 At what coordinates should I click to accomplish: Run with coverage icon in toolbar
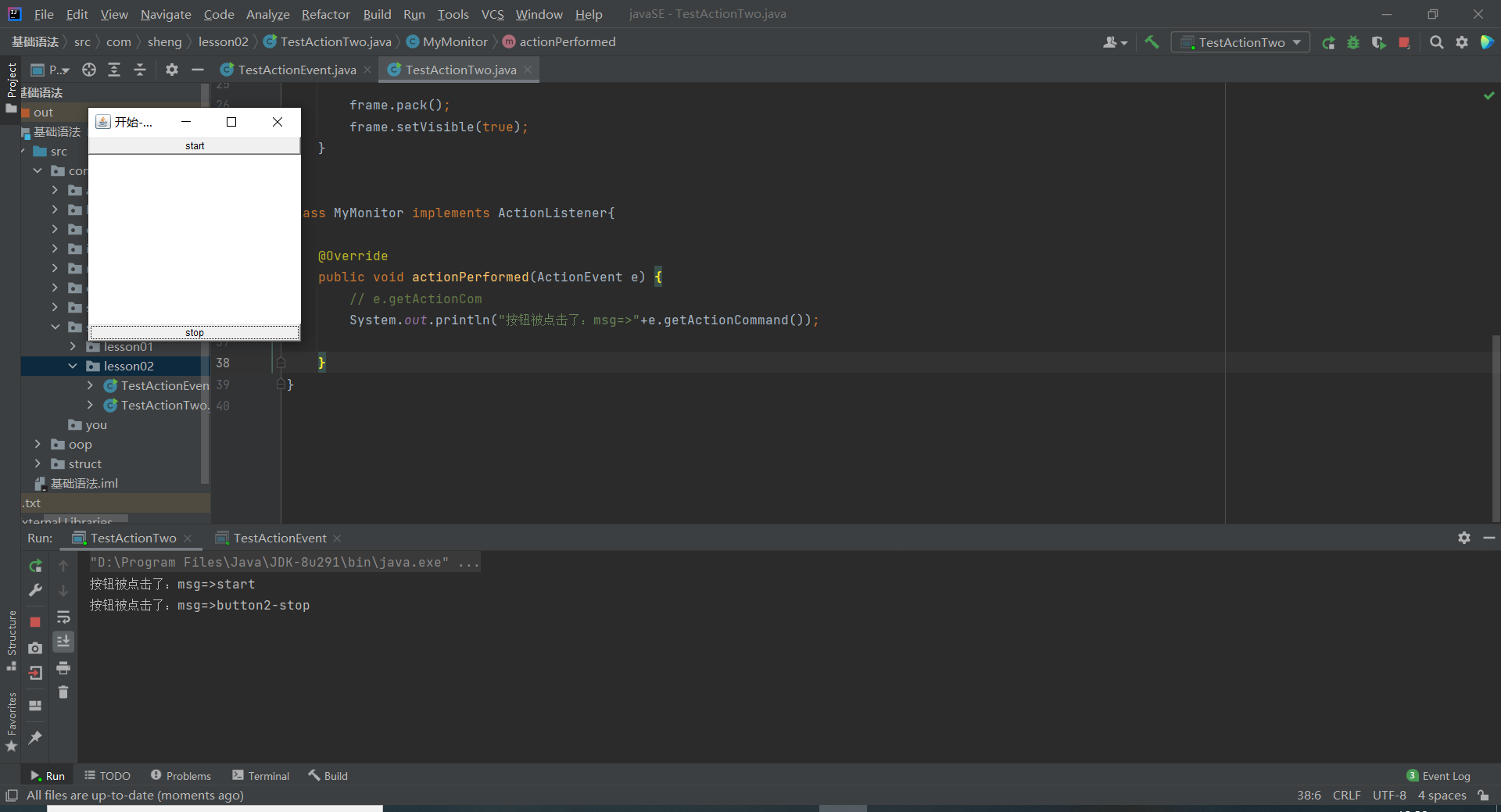[x=1378, y=43]
